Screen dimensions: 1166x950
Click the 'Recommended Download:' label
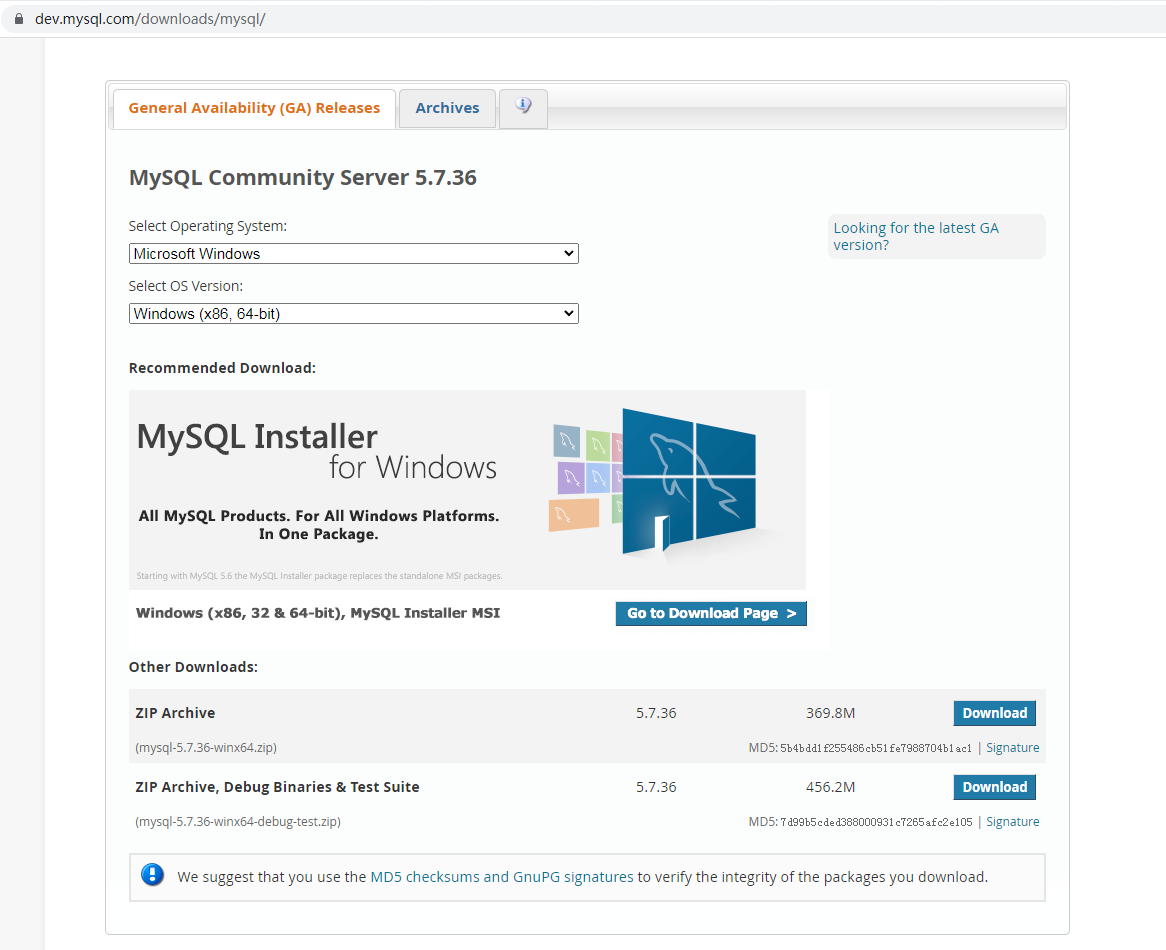coord(222,368)
